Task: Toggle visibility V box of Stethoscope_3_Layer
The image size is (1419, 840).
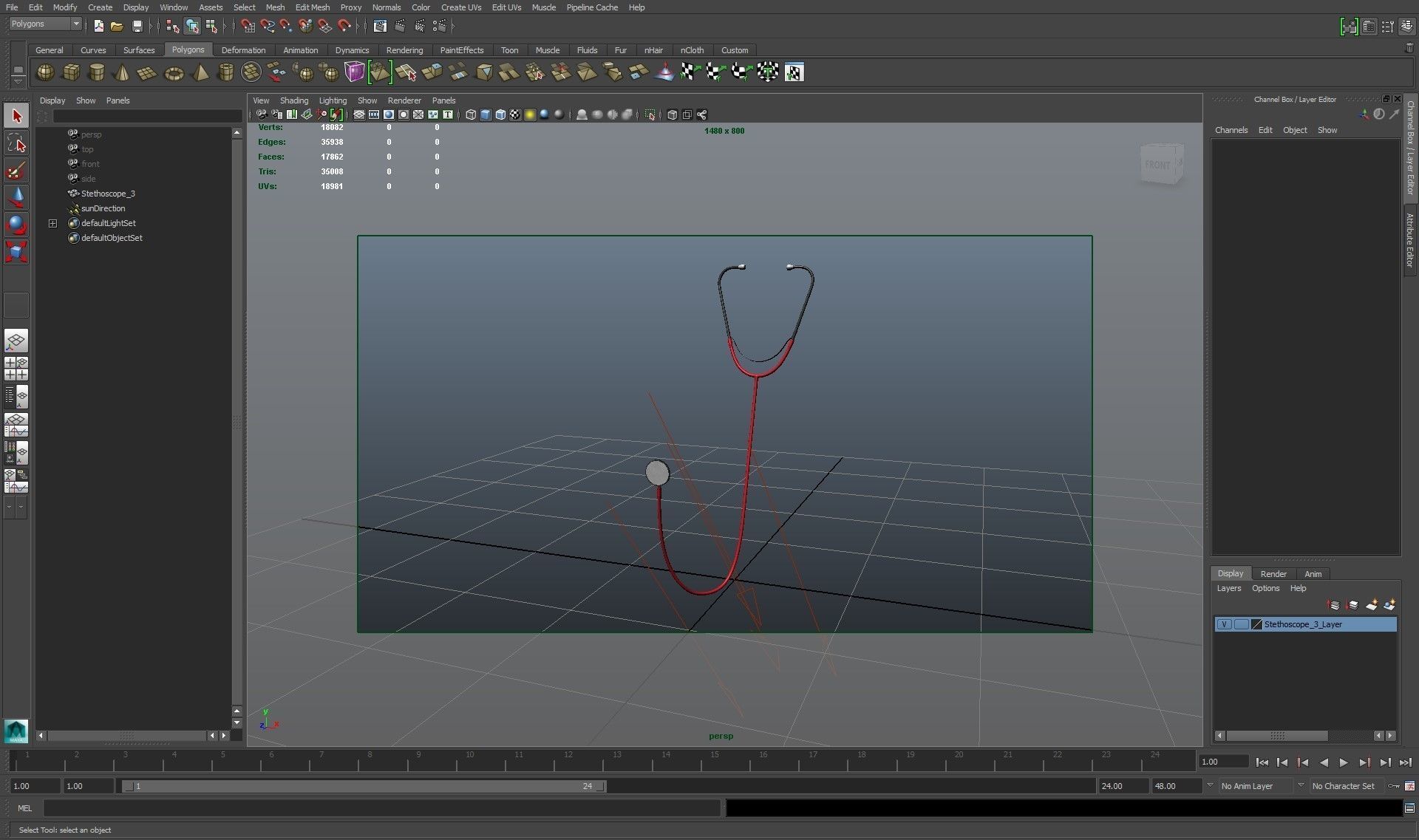Action: pyautogui.click(x=1224, y=624)
